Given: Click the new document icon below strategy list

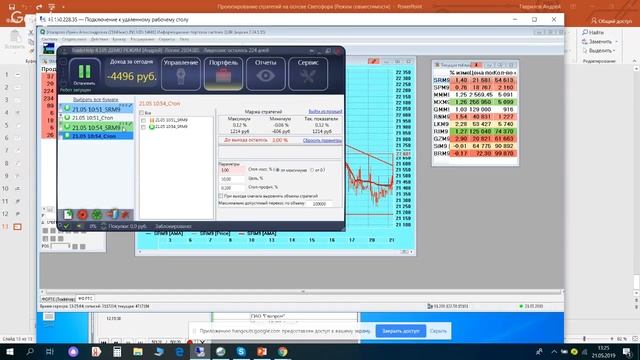Looking at the screenshot, I should pos(68,214).
